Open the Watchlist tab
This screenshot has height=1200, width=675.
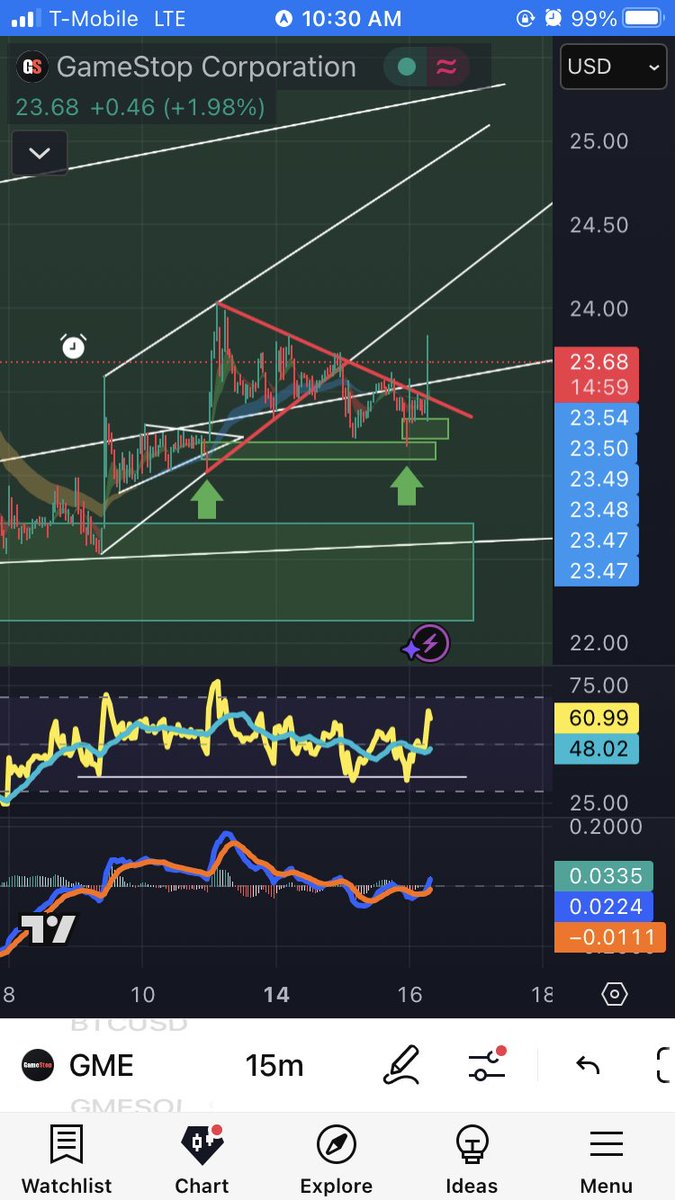[67, 1160]
